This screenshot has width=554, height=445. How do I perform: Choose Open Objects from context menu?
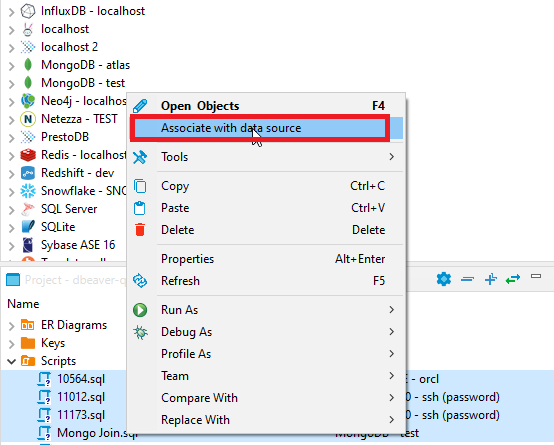[266, 106]
